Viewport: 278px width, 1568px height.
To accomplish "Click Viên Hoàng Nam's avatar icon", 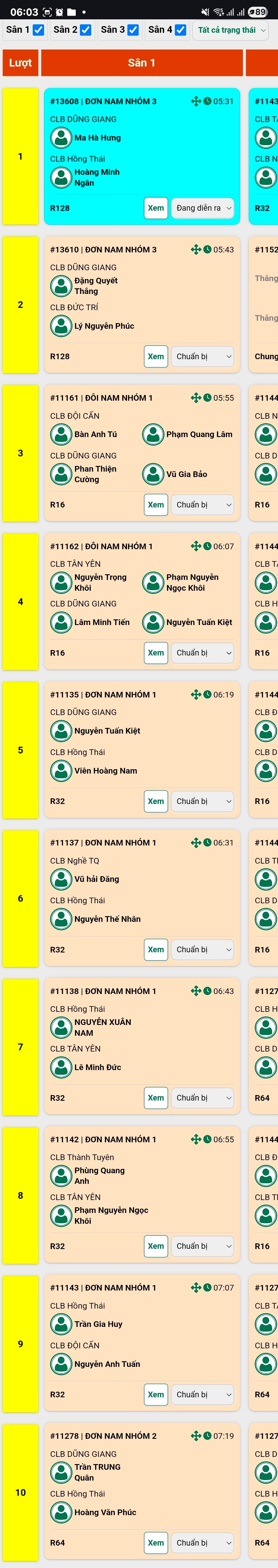I will pyautogui.click(x=61, y=771).
